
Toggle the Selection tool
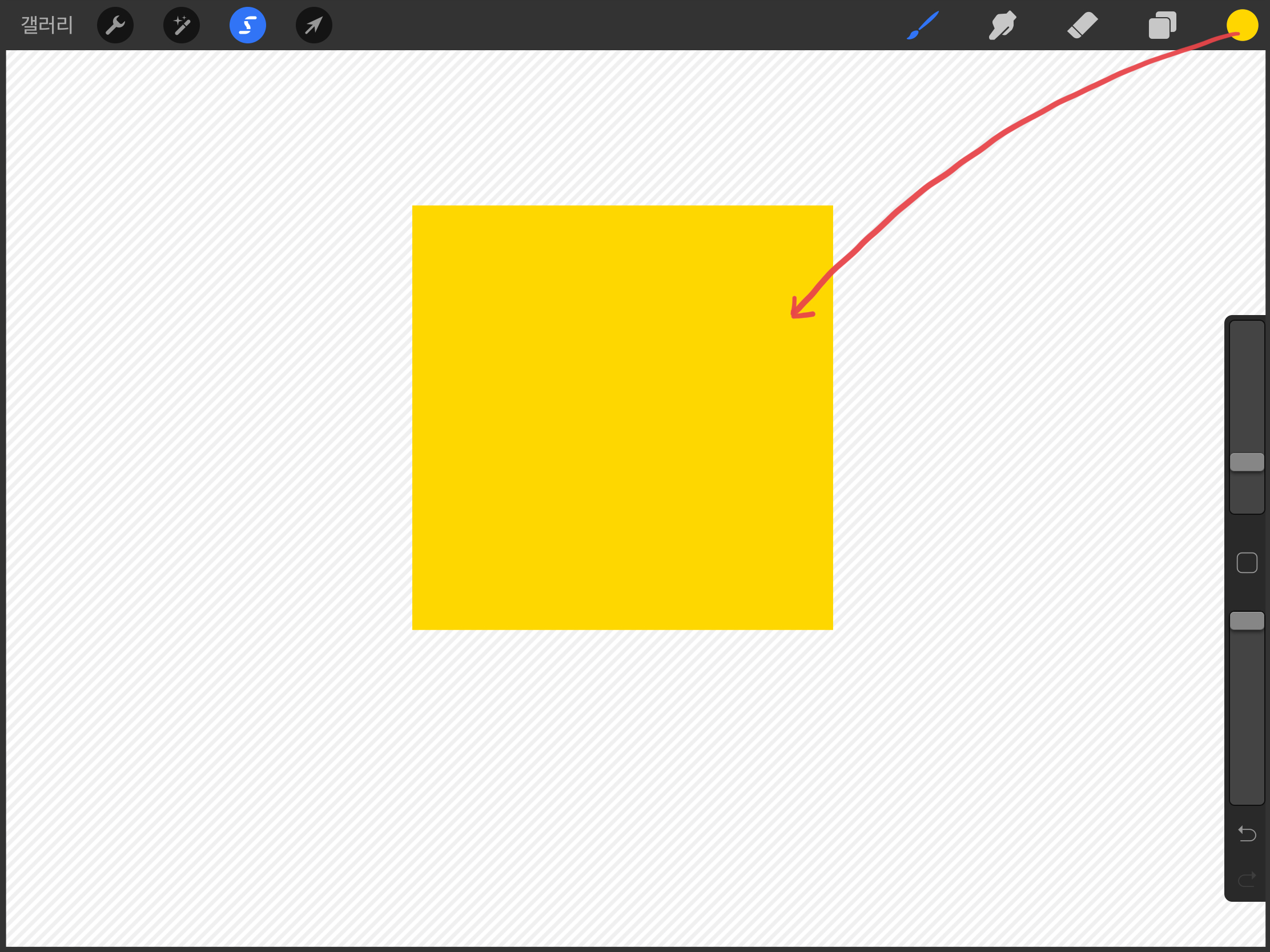pos(247,25)
